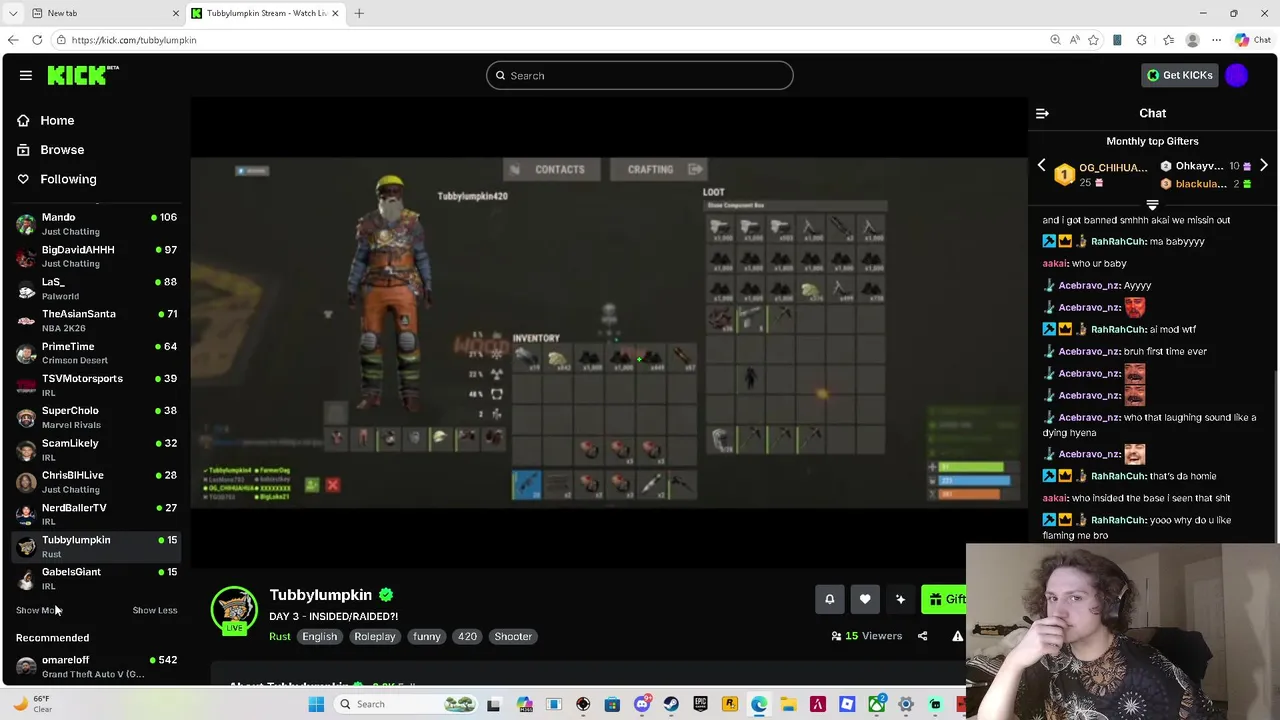Open the Kick hamburger sidebar menu
Image resolution: width=1280 pixels, height=720 pixels.
(x=26, y=75)
